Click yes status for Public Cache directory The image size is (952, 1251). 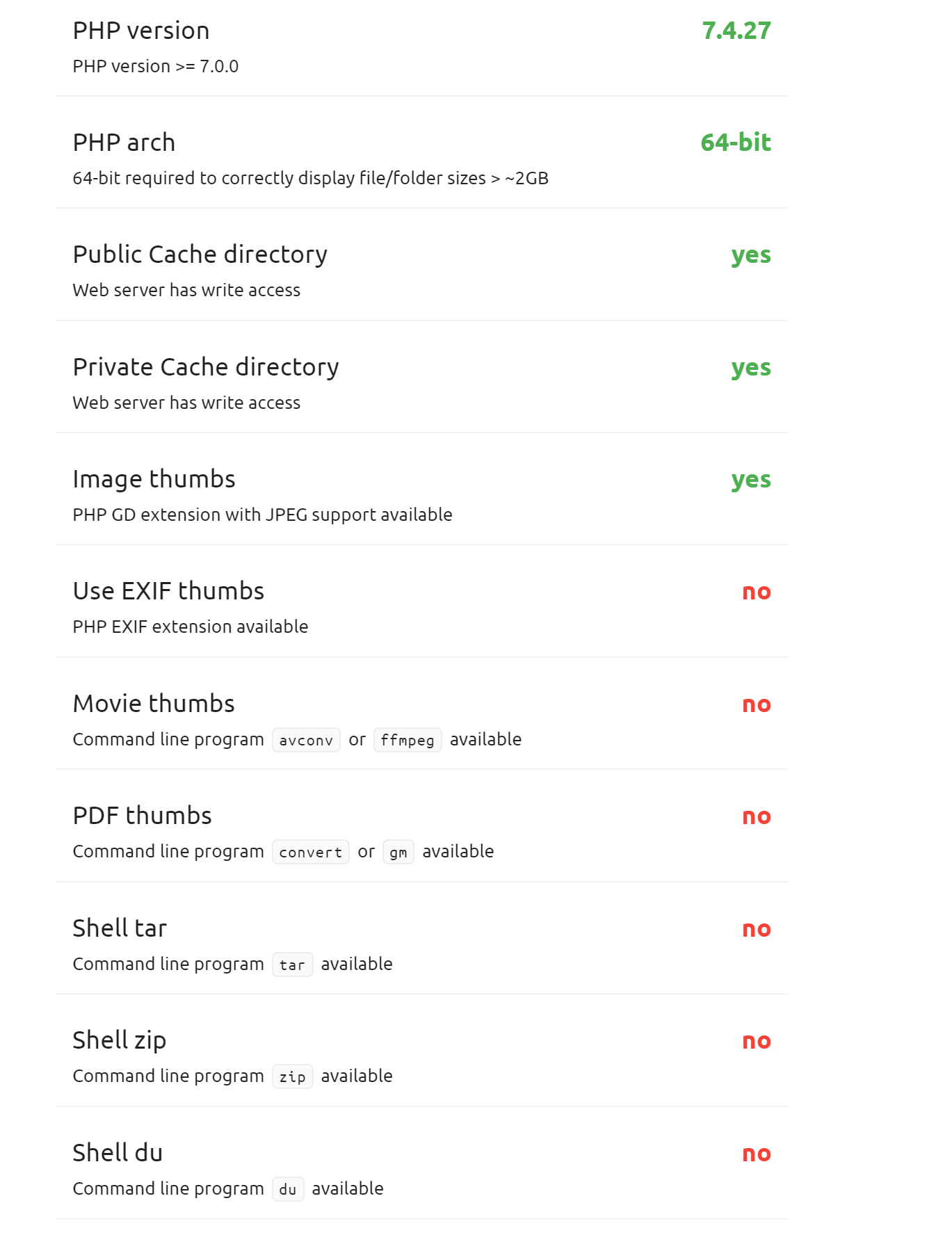[x=751, y=255]
